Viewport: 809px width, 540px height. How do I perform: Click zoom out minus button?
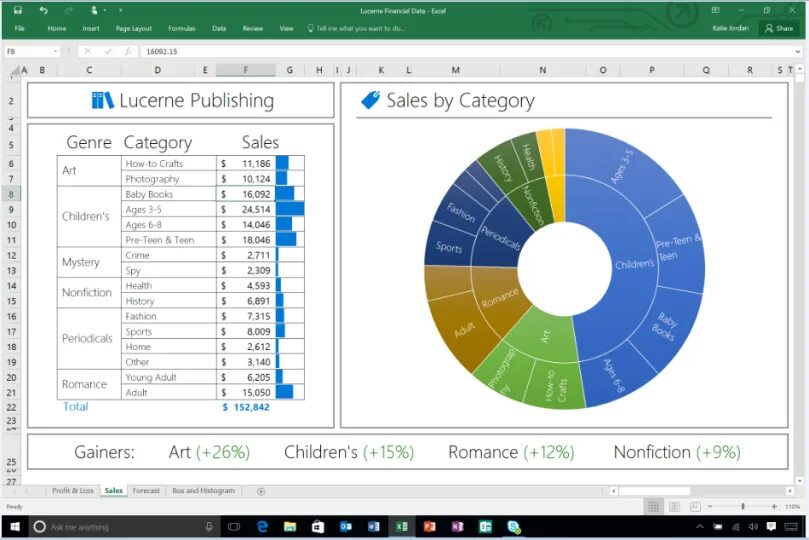[x=710, y=506]
